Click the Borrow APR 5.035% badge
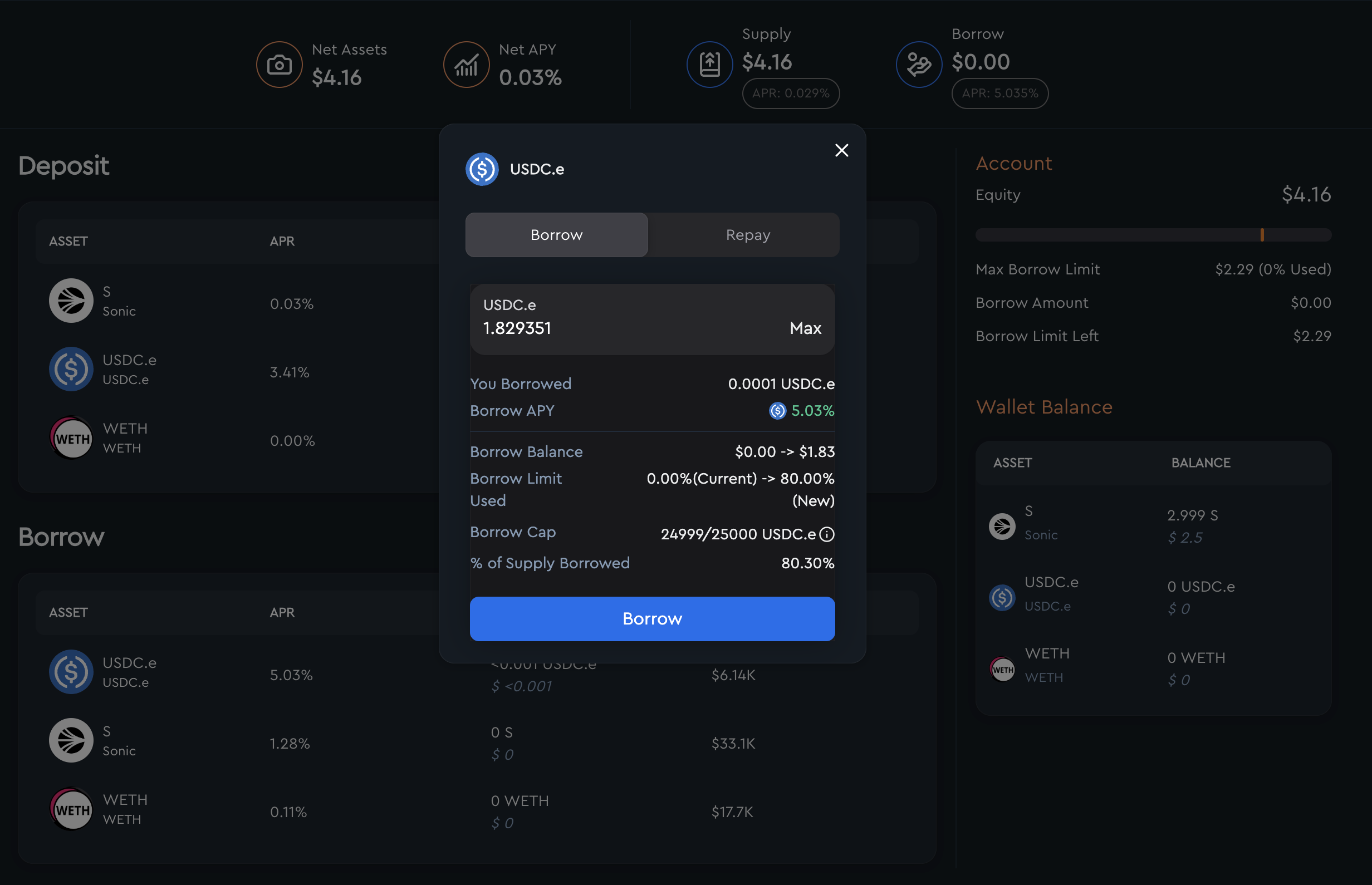Image resolution: width=1372 pixels, height=885 pixels. coord(999,93)
